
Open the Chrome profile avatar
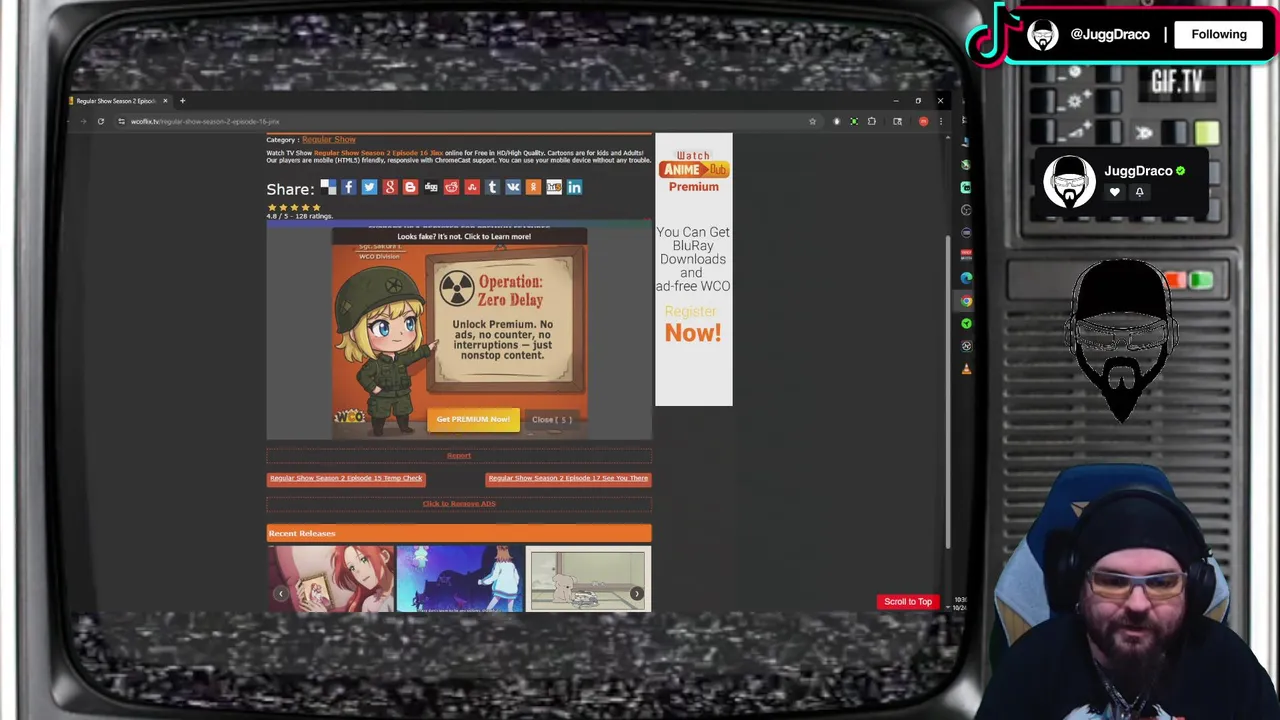click(x=923, y=121)
